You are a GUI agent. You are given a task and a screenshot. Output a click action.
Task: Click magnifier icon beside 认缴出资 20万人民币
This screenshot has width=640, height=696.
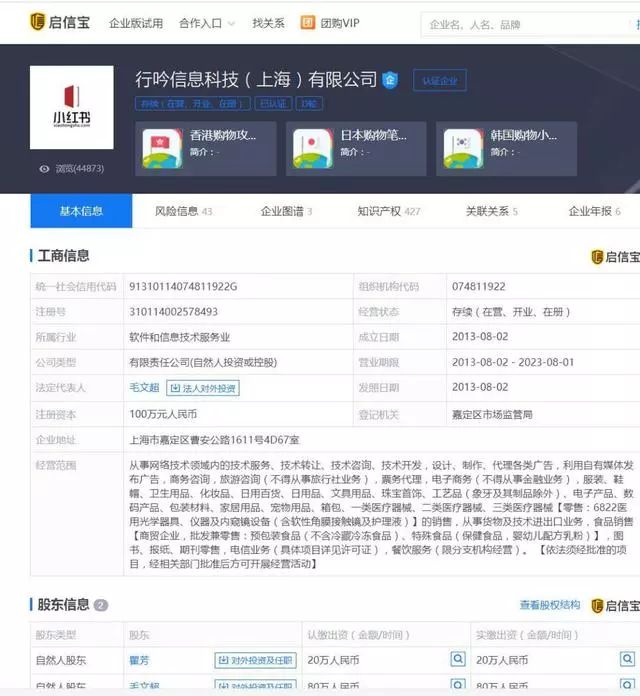pos(458,659)
